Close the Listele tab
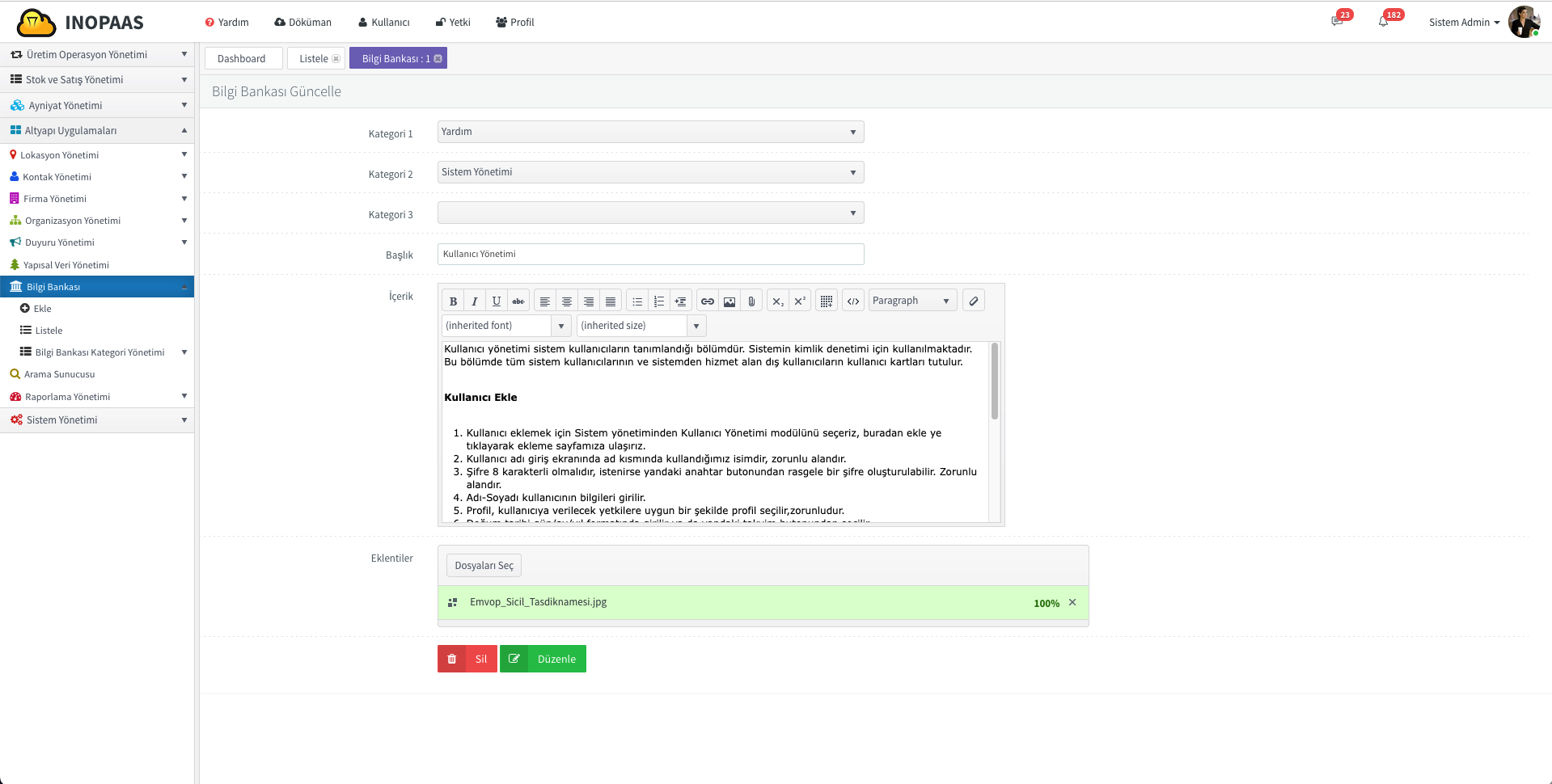Image resolution: width=1552 pixels, height=784 pixels. (336, 58)
